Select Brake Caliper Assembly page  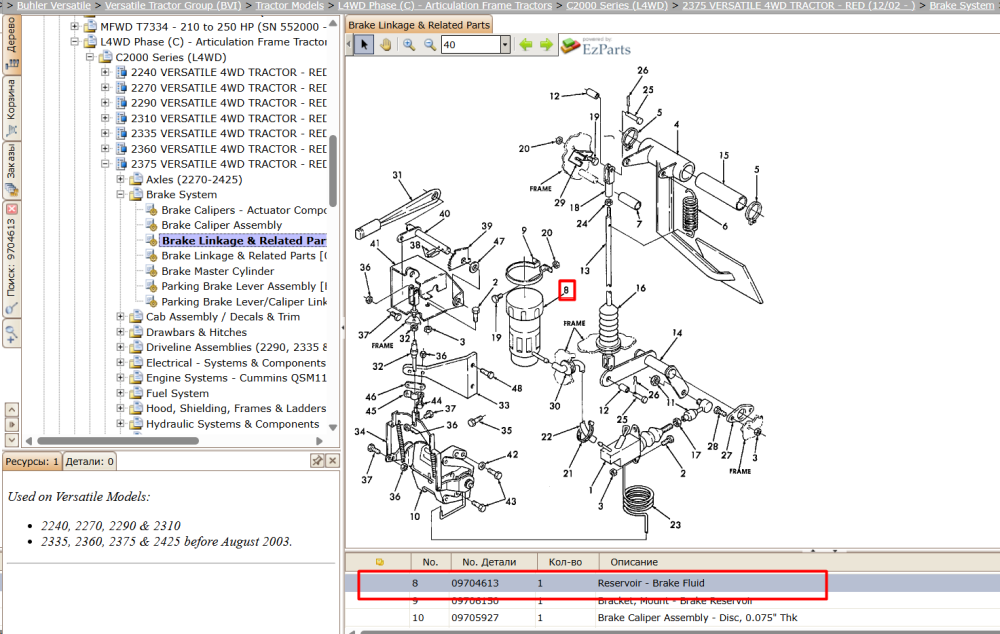[221, 225]
